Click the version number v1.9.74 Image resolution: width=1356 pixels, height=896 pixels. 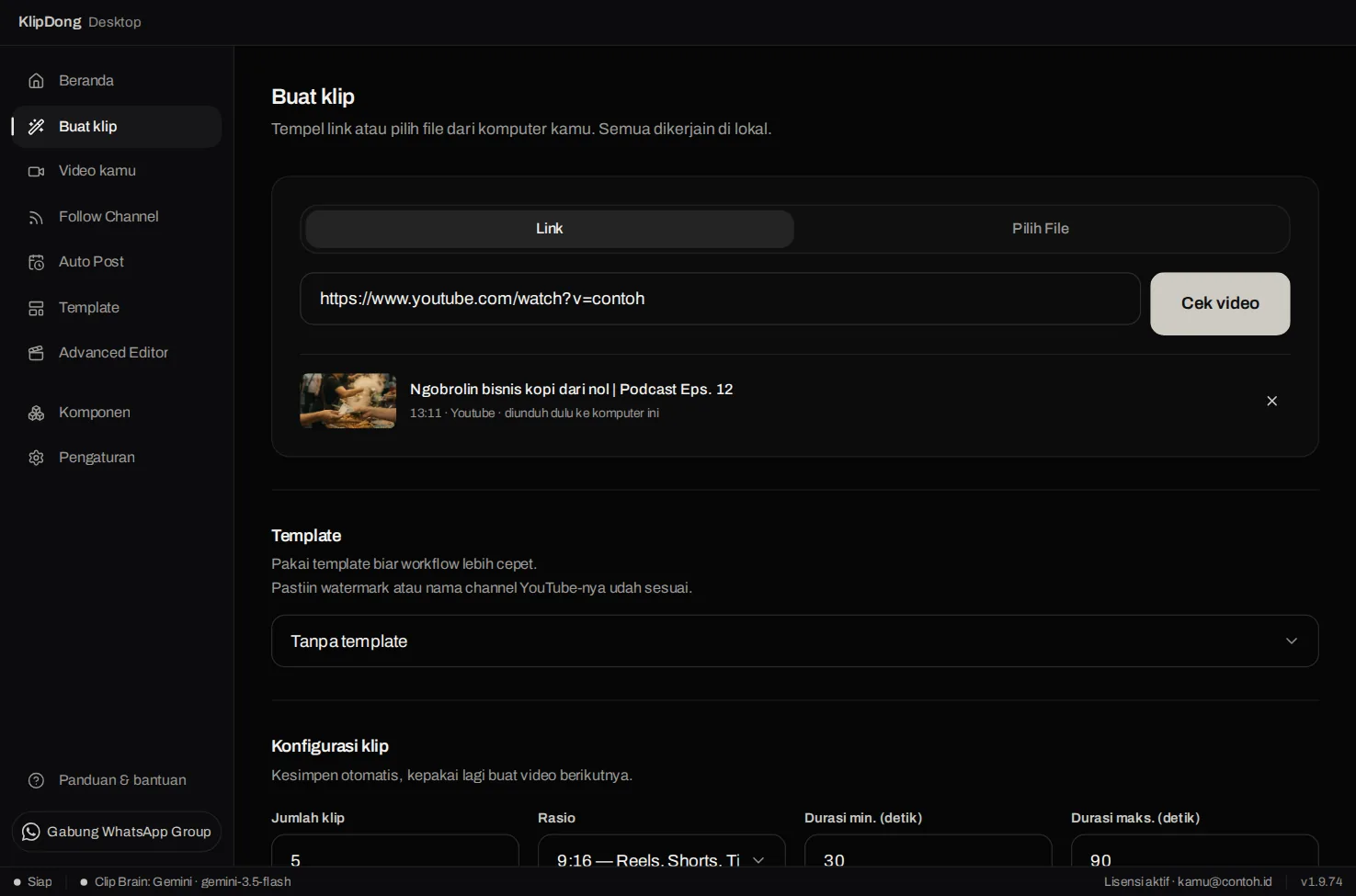point(1321,882)
